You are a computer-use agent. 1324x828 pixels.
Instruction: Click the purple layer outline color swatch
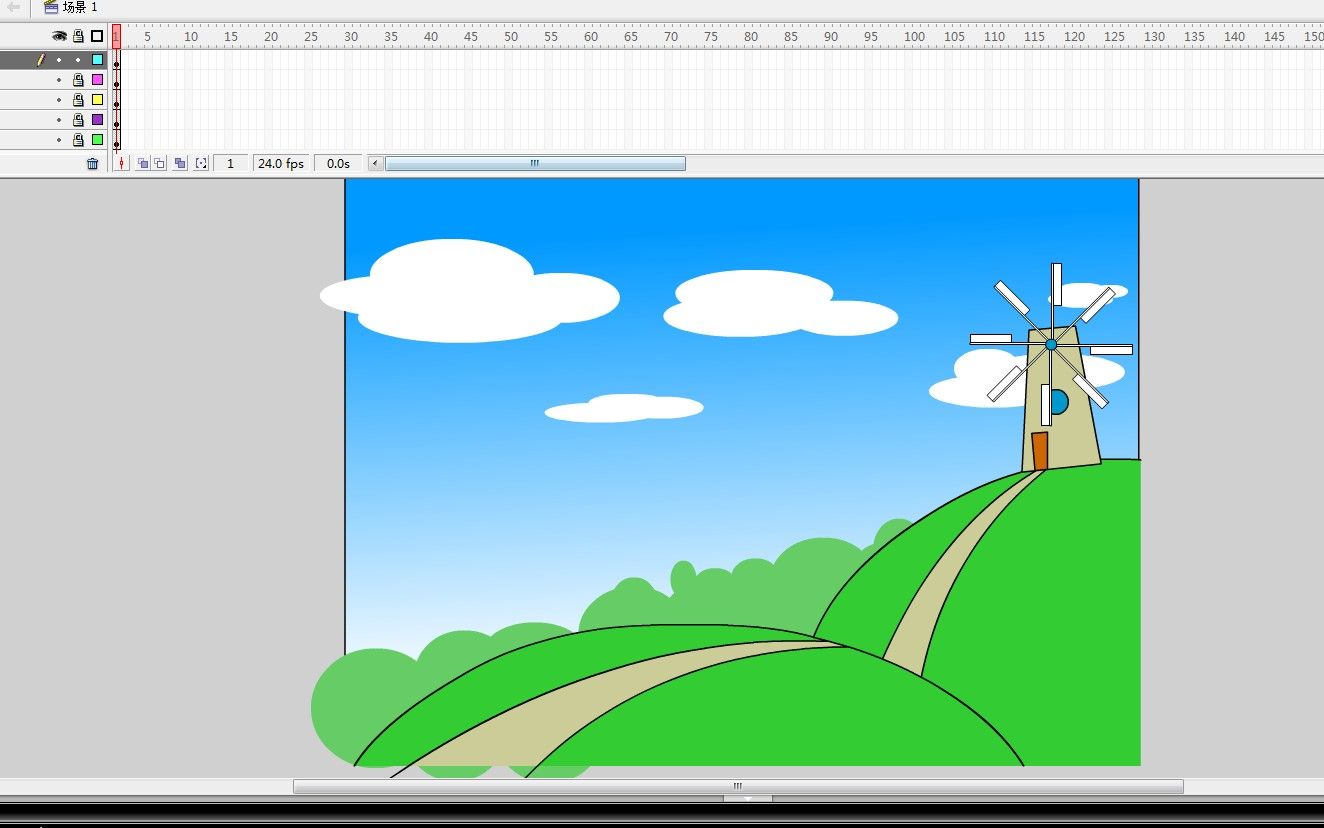pos(97,120)
